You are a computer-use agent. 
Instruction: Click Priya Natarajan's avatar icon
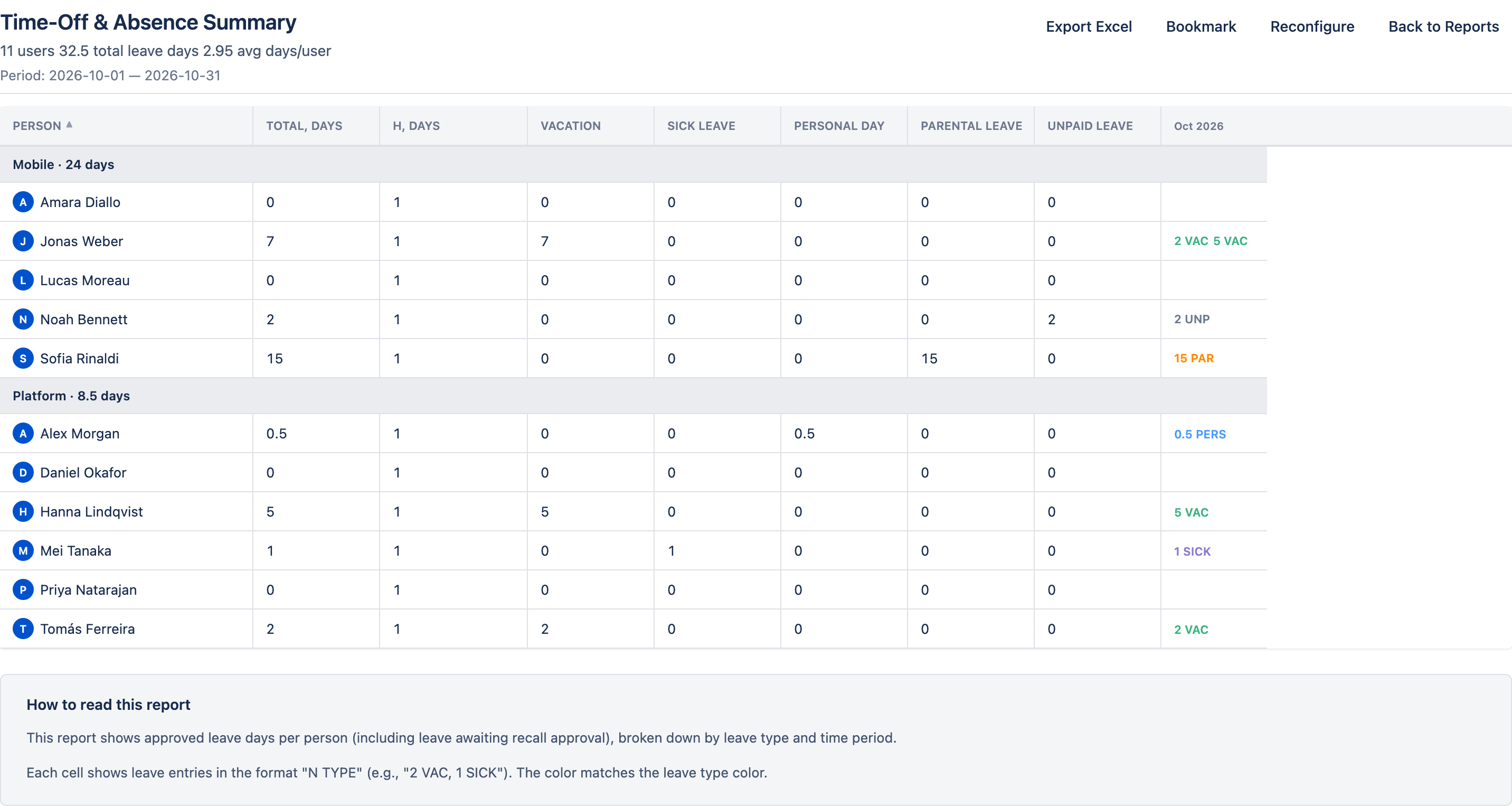pyautogui.click(x=23, y=589)
